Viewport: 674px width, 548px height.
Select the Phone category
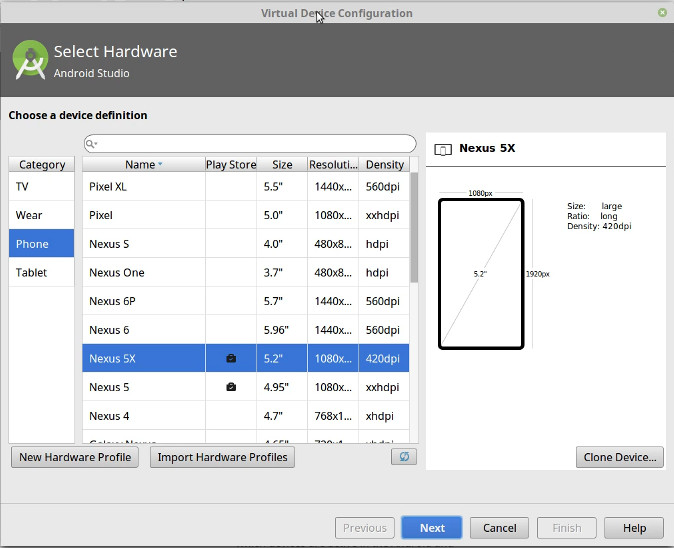(x=41, y=243)
